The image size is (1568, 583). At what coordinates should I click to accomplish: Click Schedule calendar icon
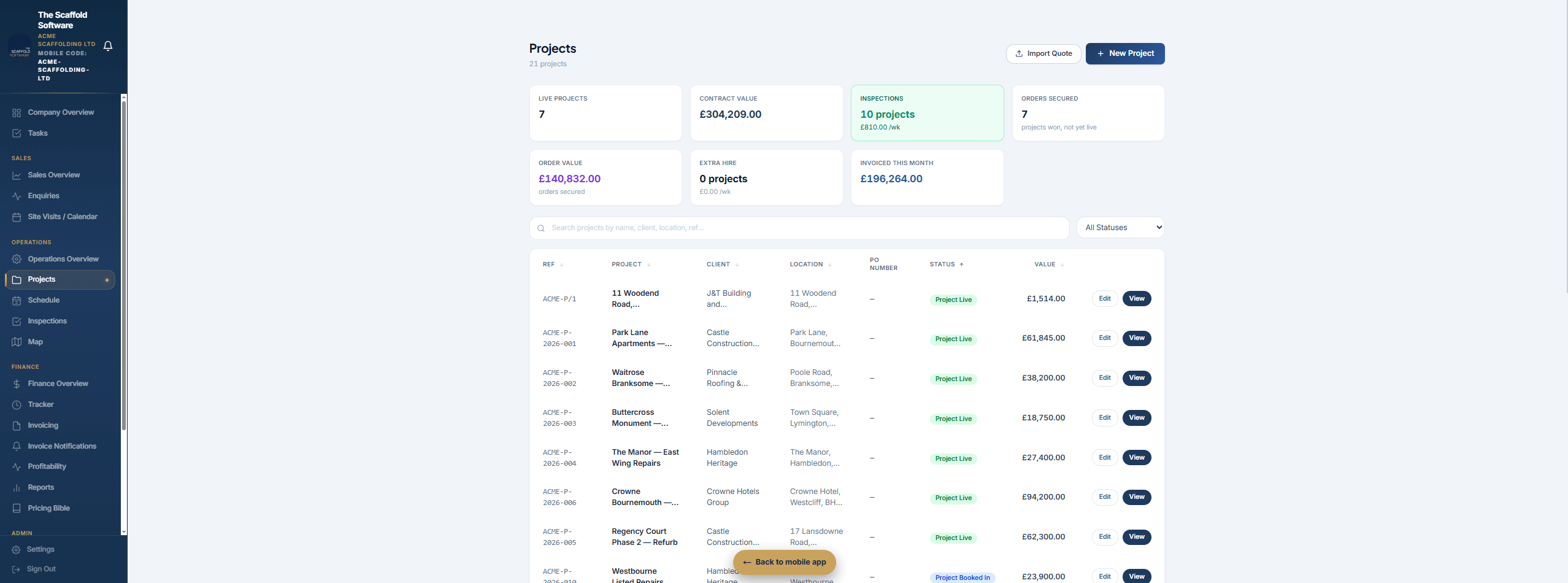pos(17,301)
